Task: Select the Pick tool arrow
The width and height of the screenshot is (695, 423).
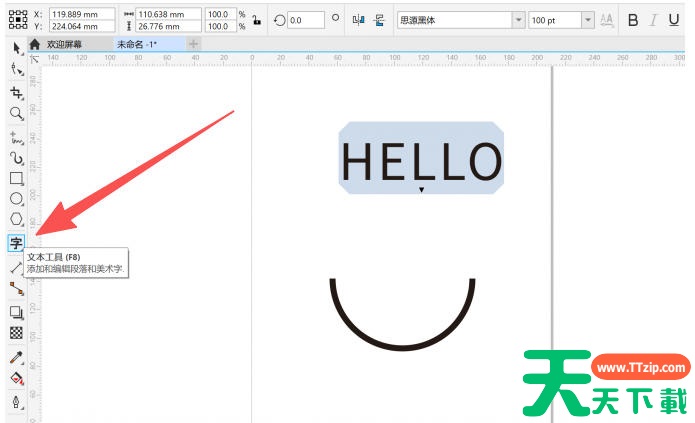Action: point(16,49)
